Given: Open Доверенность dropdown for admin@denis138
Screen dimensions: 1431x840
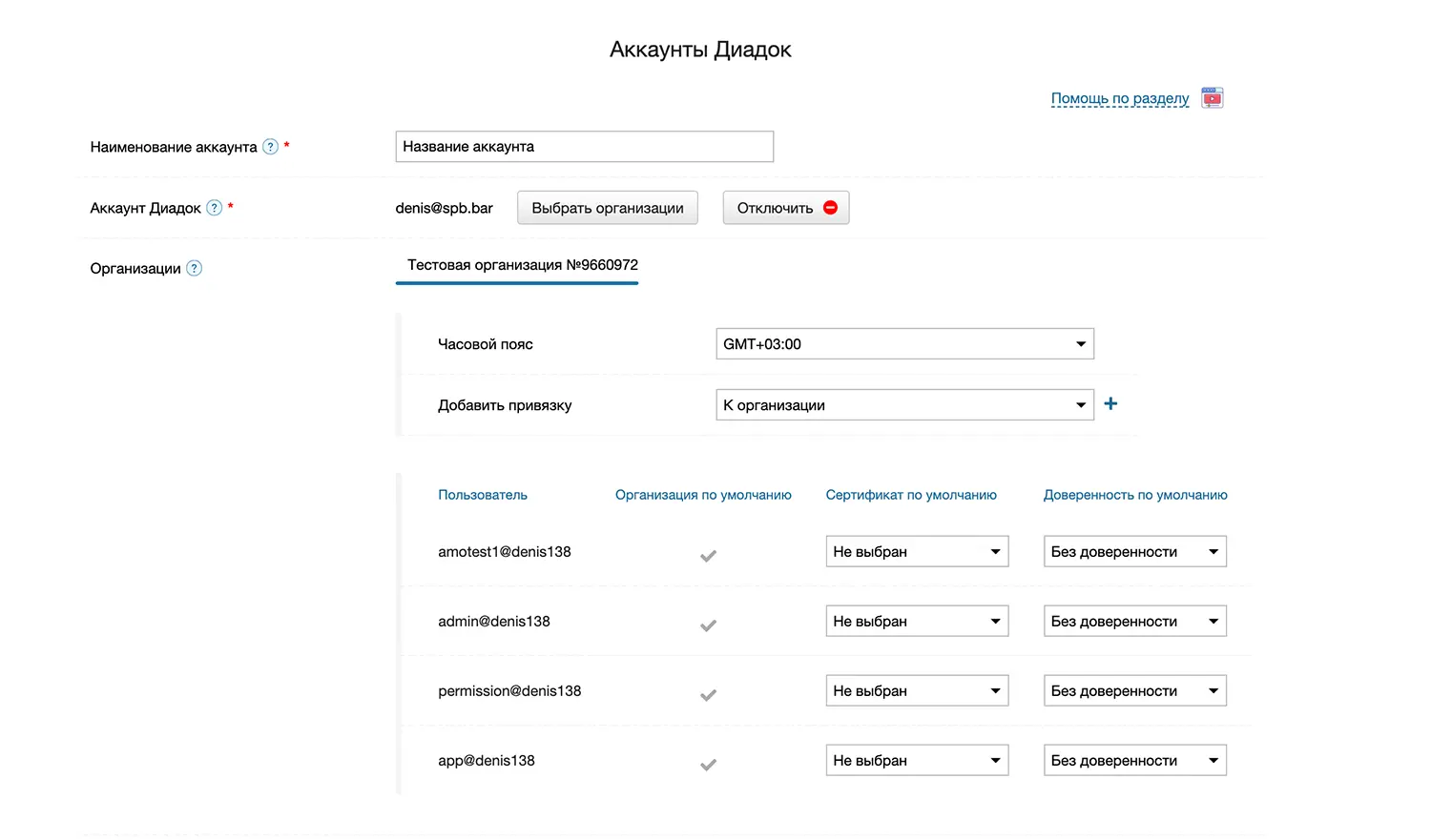Looking at the screenshot, I should [1134, 622].
